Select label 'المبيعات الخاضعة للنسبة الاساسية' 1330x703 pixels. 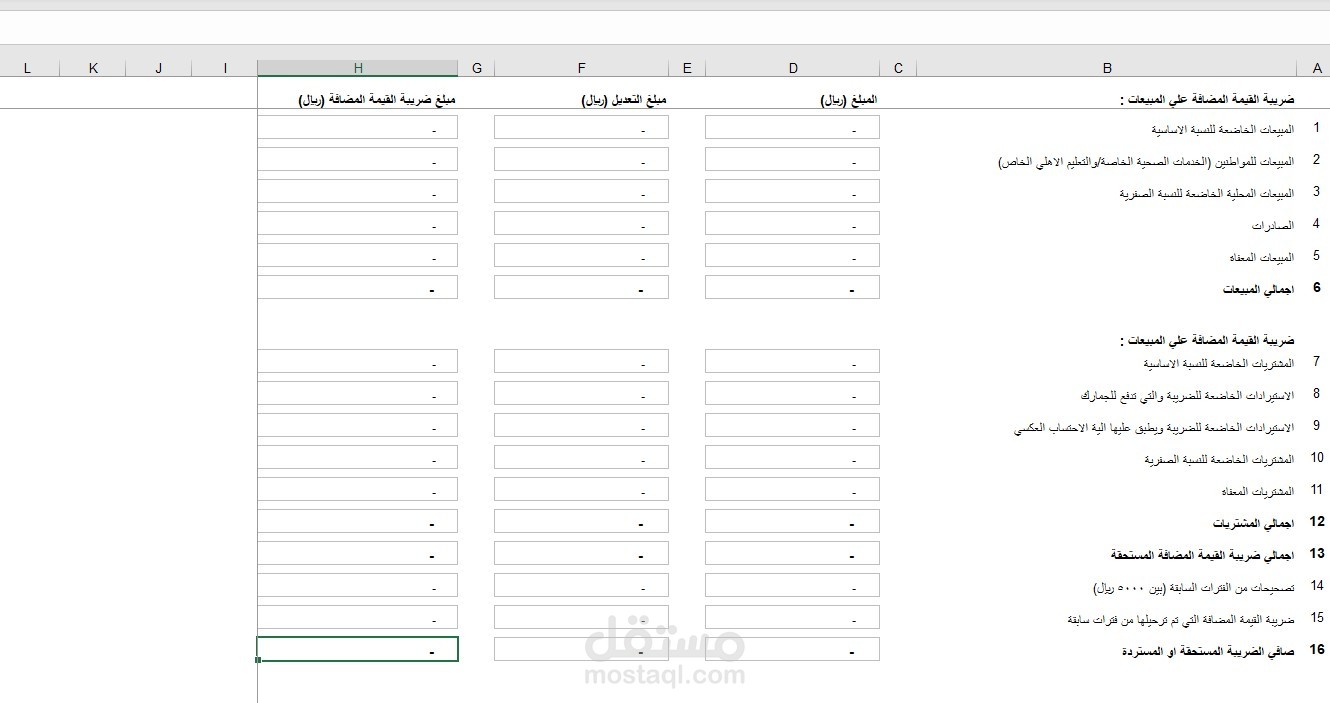tap(1222, 130)
